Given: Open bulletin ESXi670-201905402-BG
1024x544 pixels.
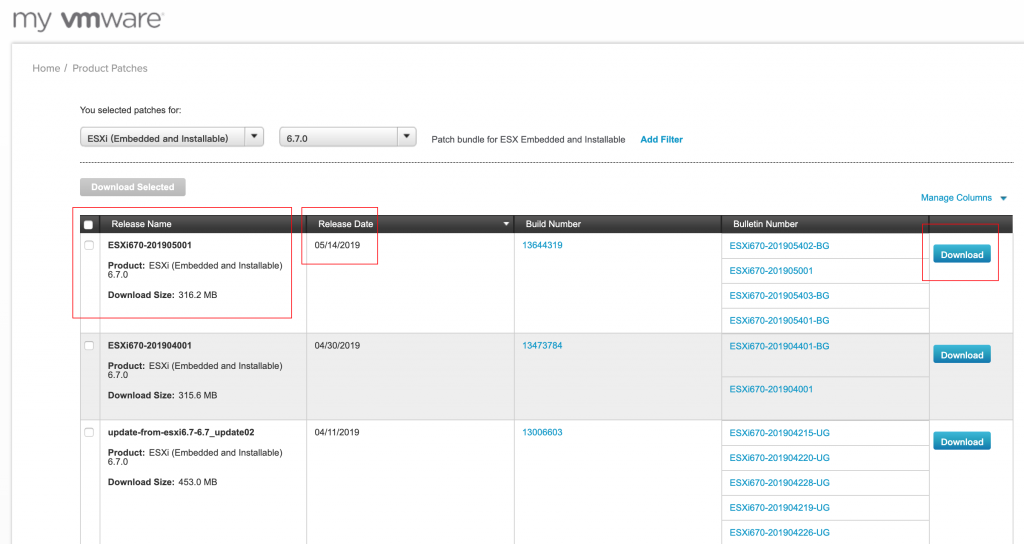Looking at the screenshot, I should point(779,245).
